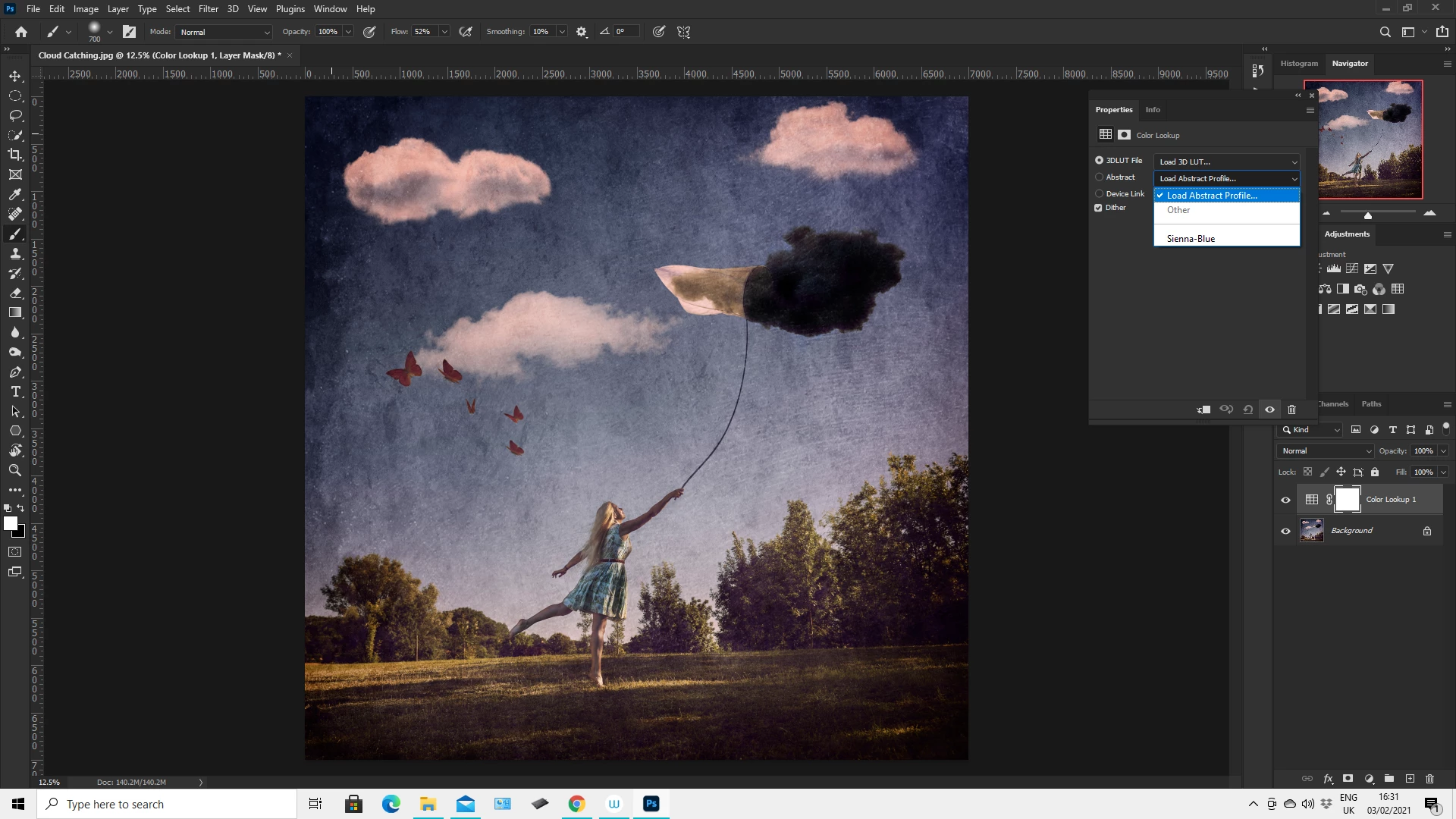
Task: Open the Load 3D LUT dropdown
Action: pyautogui.click(x=1226, y=162)
